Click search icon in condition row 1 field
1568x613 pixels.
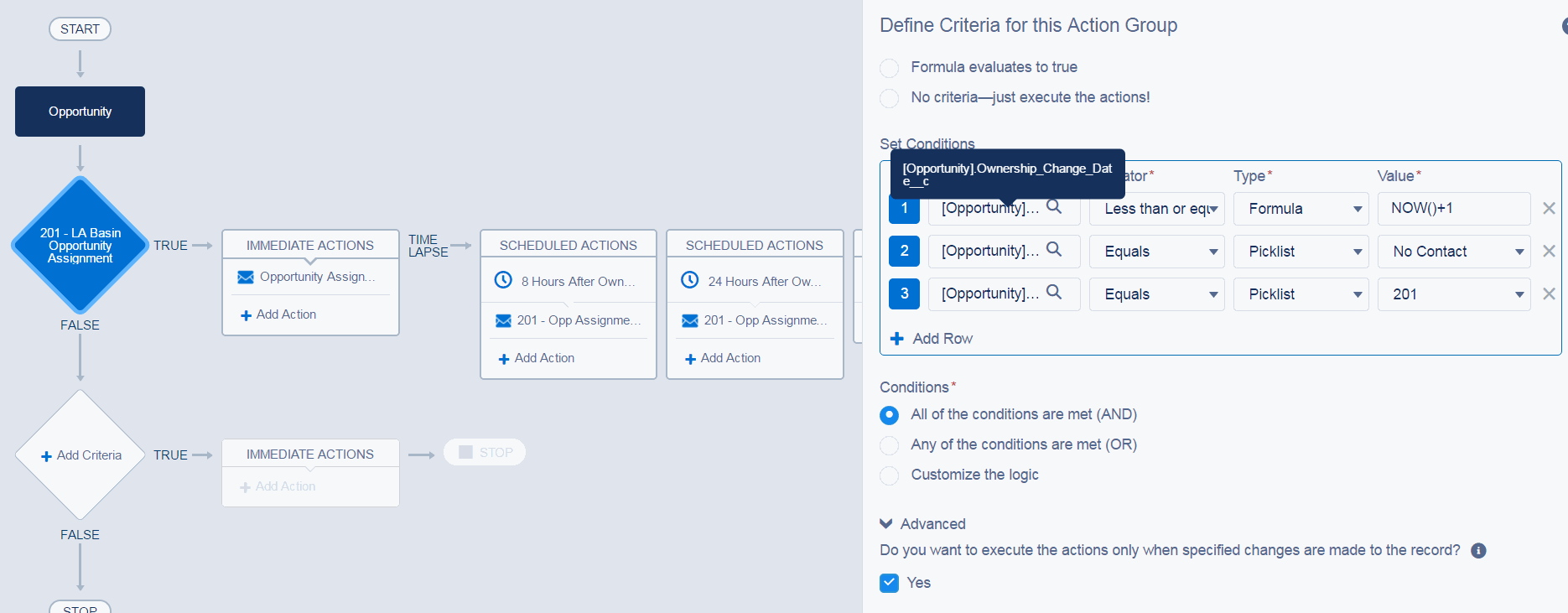[1054, 207]
